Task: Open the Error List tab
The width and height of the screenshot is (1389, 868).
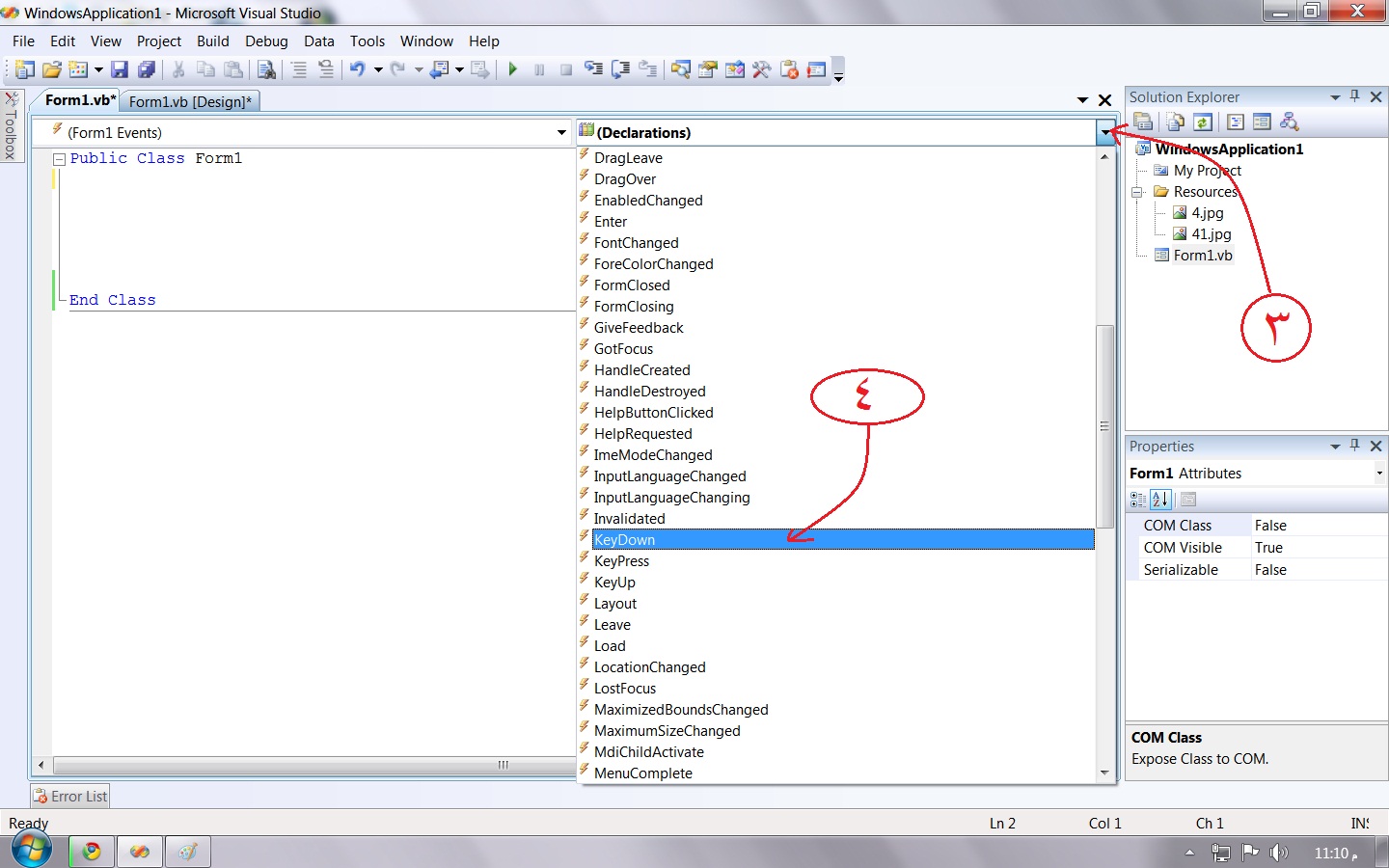Action: tap(70, 796)
